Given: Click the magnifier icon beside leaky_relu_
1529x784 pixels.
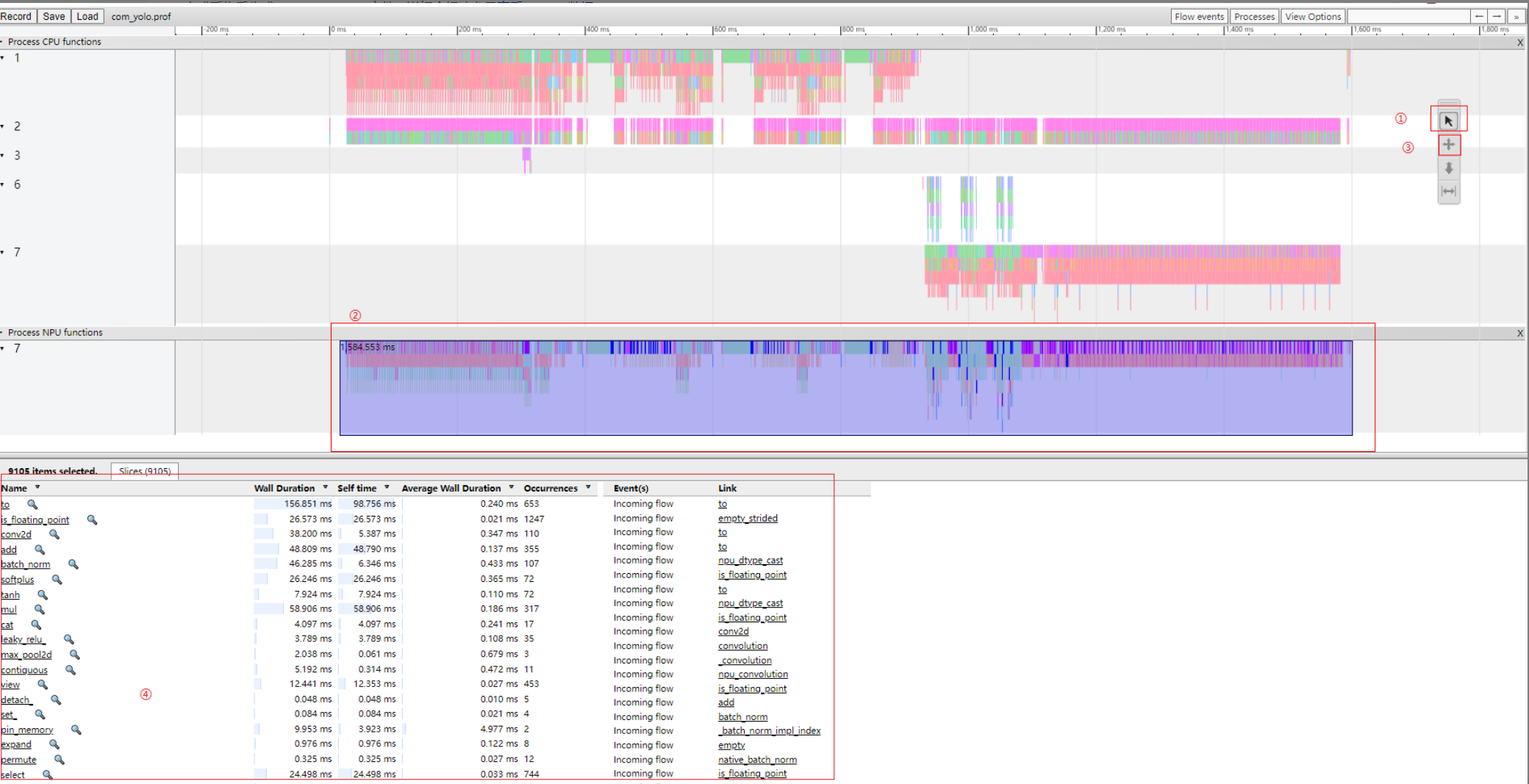Looking at the screenshot, I should point(68,639).
